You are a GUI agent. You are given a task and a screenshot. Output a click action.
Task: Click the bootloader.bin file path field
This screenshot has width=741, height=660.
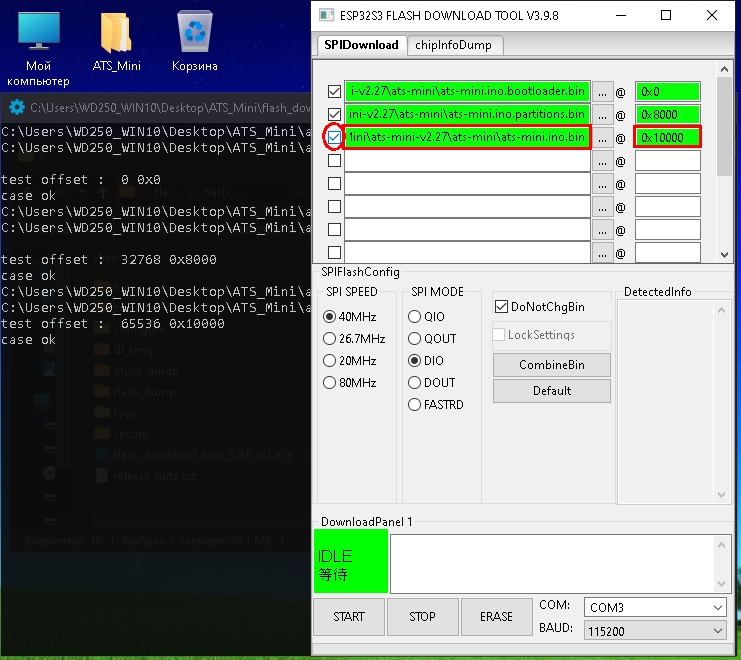[x=467, y=91]
